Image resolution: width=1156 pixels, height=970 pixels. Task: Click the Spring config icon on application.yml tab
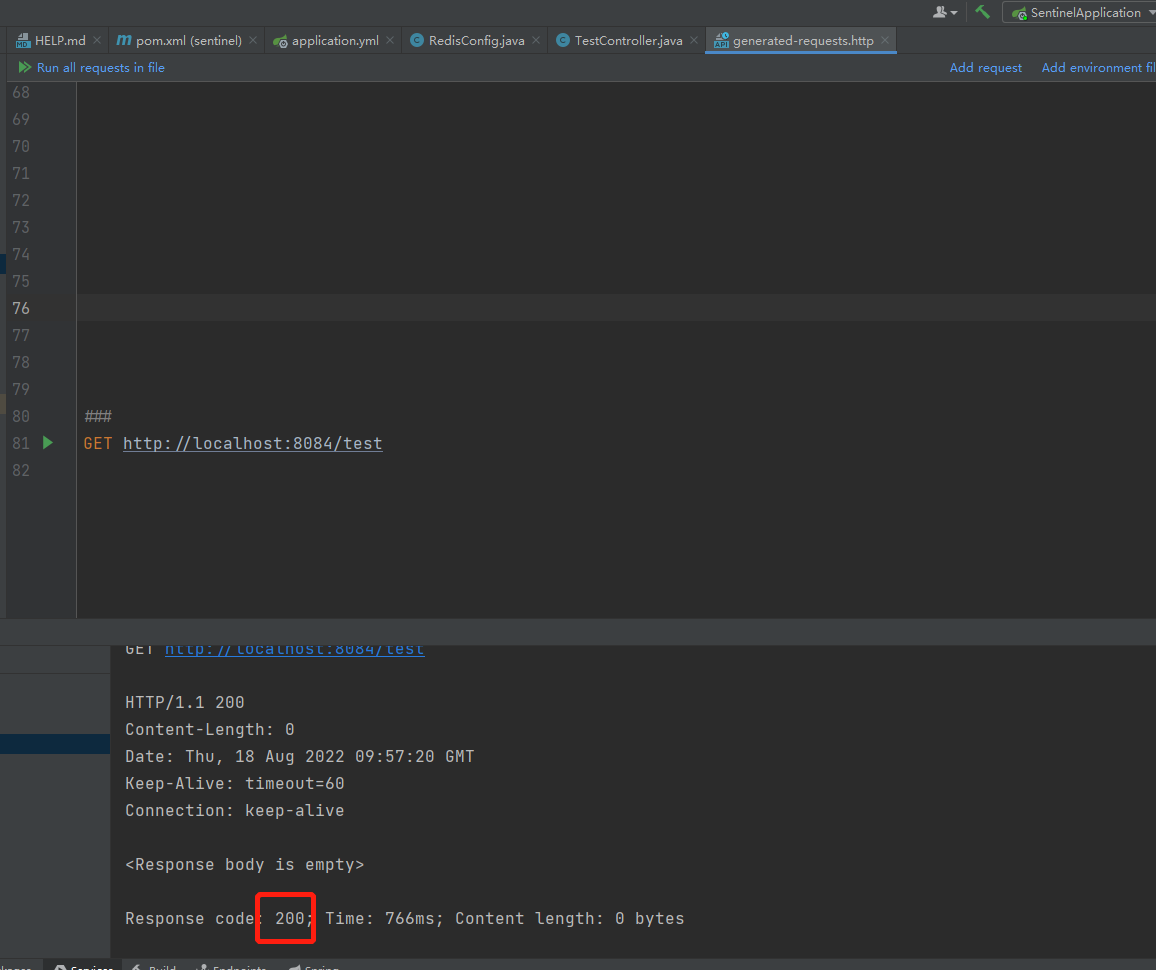(280, 41)
